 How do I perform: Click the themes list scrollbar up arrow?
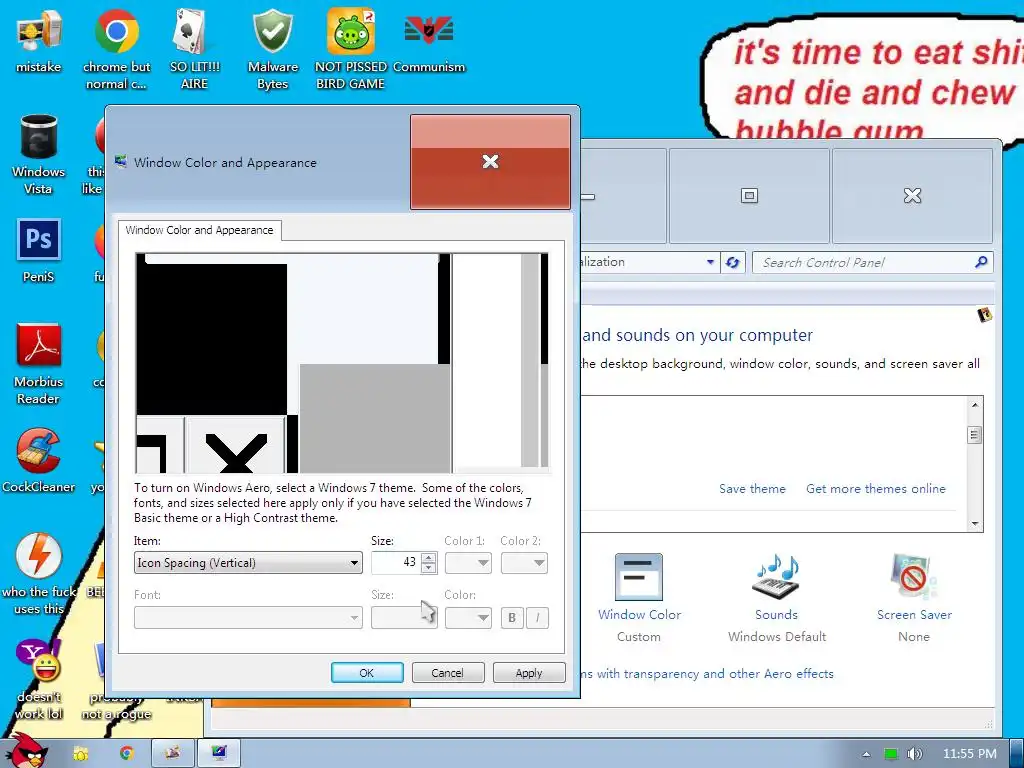point(974,405)
